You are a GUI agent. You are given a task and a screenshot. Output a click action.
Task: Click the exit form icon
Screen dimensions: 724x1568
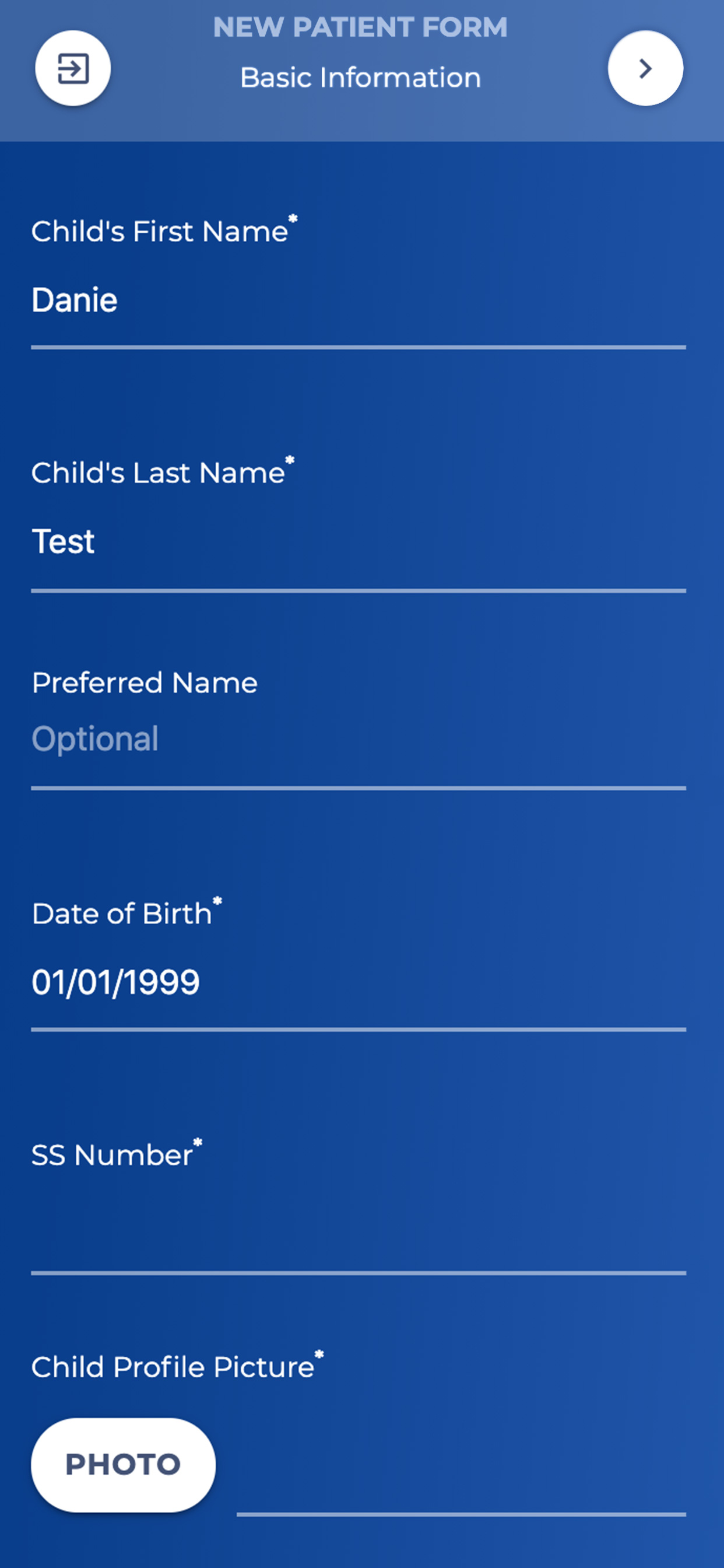click(x=73, y=68)
